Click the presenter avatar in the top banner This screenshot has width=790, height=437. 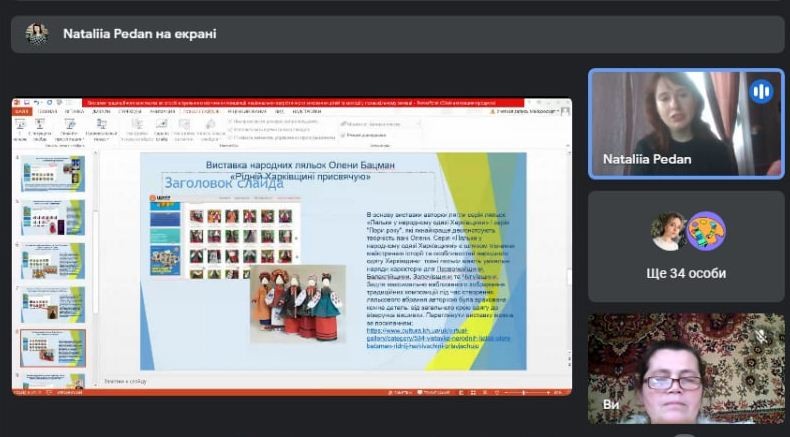(37, 34)
